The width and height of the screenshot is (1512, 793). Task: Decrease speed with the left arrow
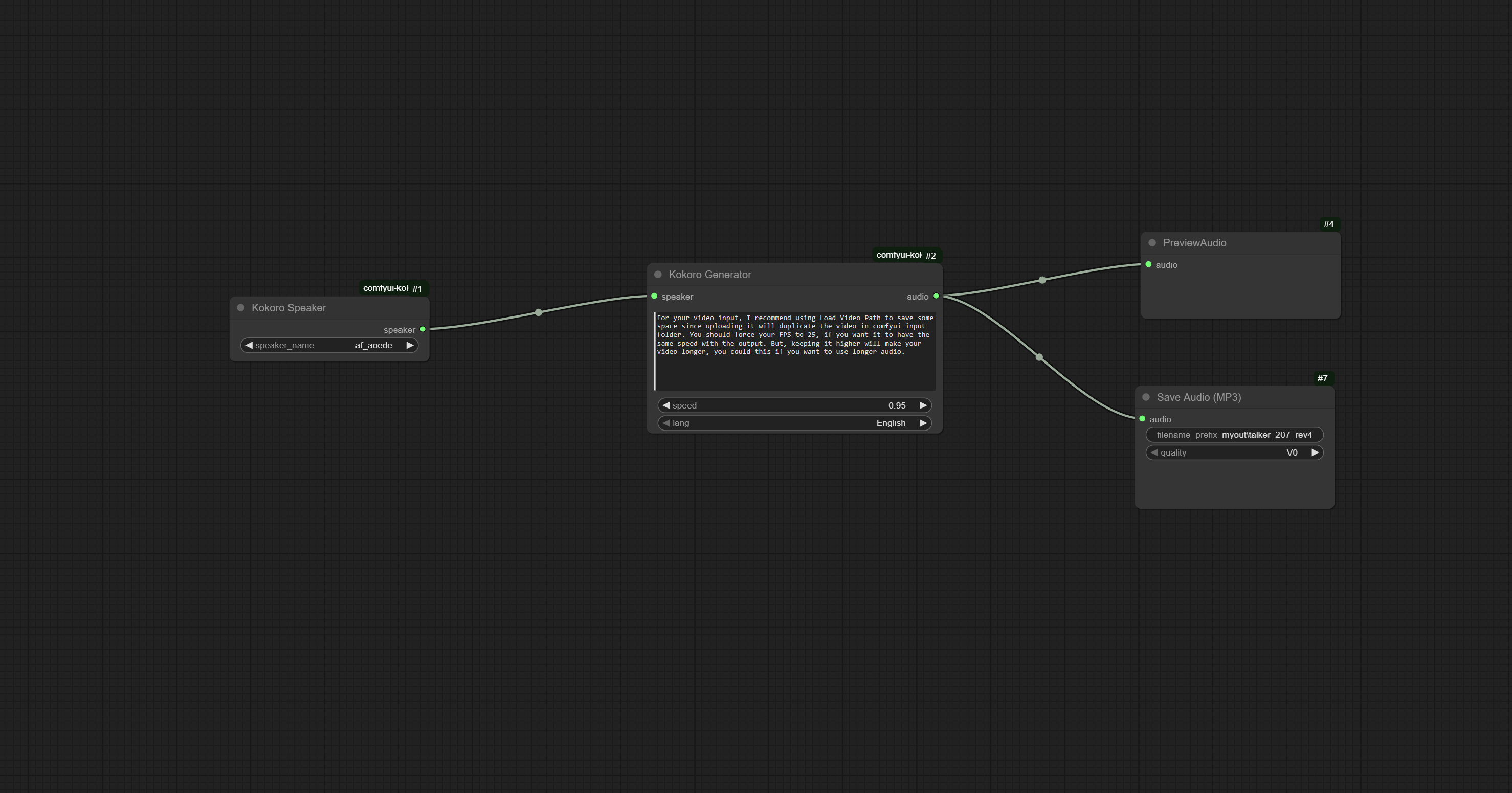[666, 405]
